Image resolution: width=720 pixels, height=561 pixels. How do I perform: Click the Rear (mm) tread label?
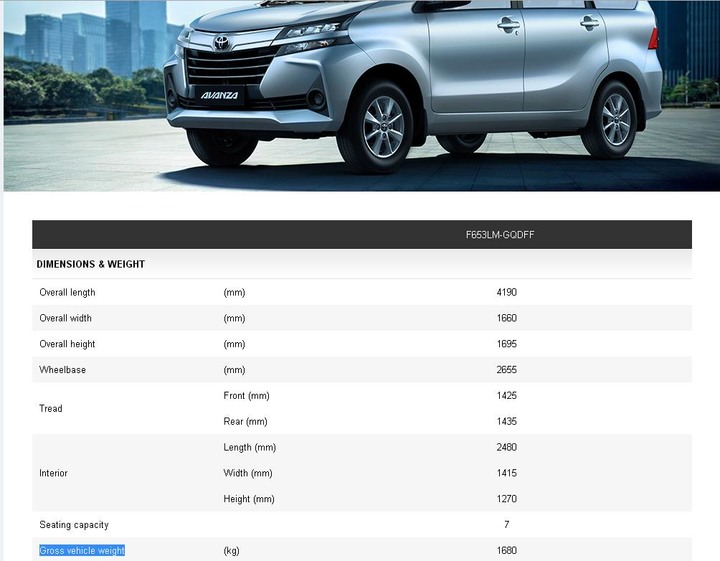245,421
